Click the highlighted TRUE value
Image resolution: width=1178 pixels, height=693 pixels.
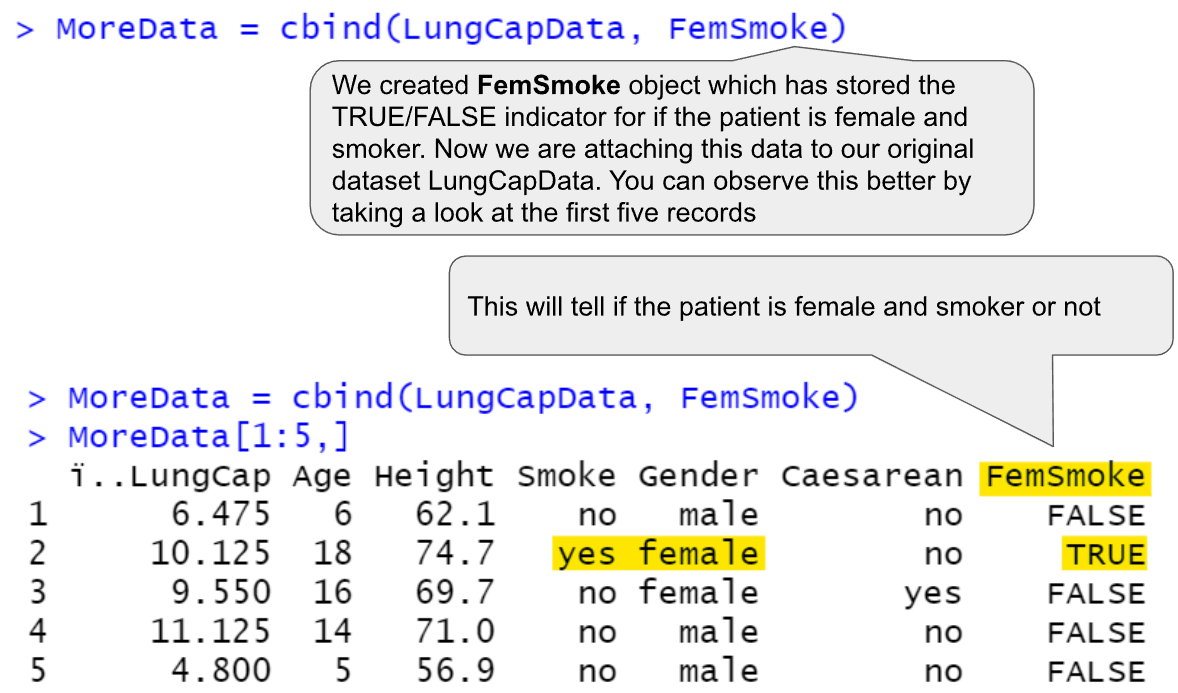(x=1104, y=554)
